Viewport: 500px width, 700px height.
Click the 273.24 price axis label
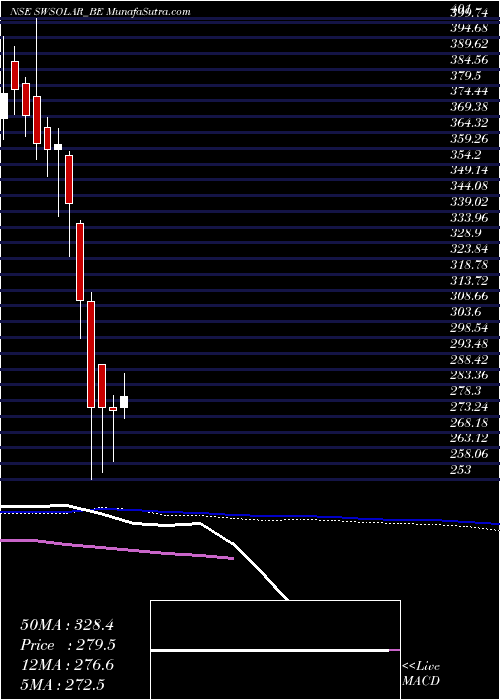pos(470,406)
